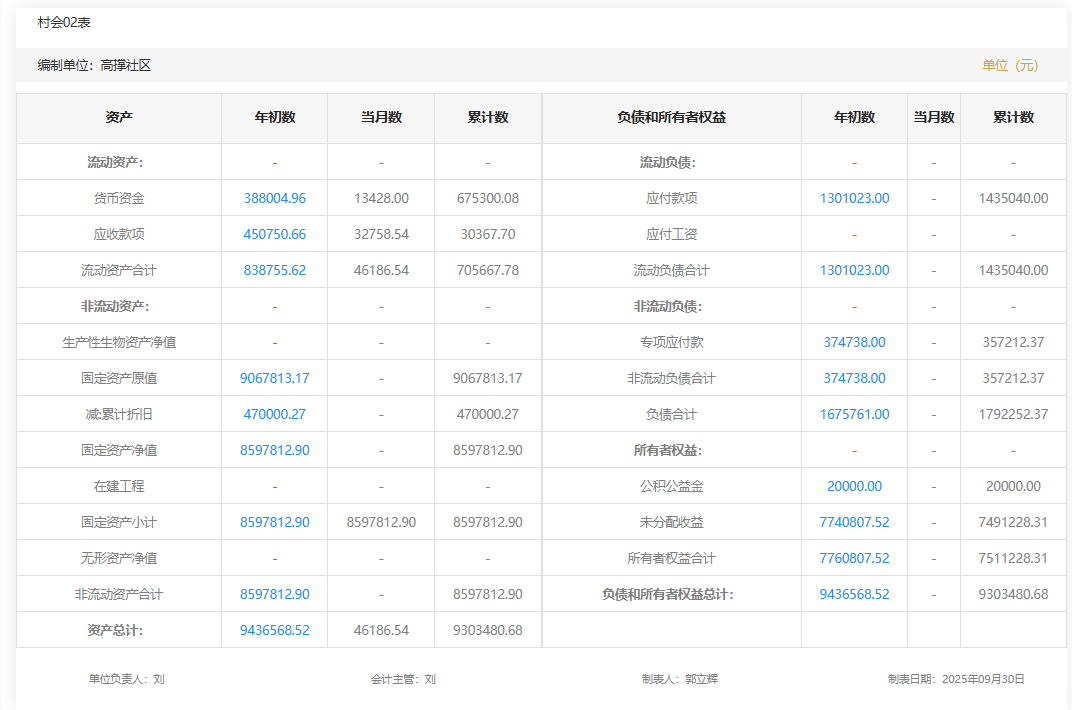This screenshot has width=1072, height=710.
Task: Open the 固定资产净值 row's 年初数 link
Action: pos(275,450)
